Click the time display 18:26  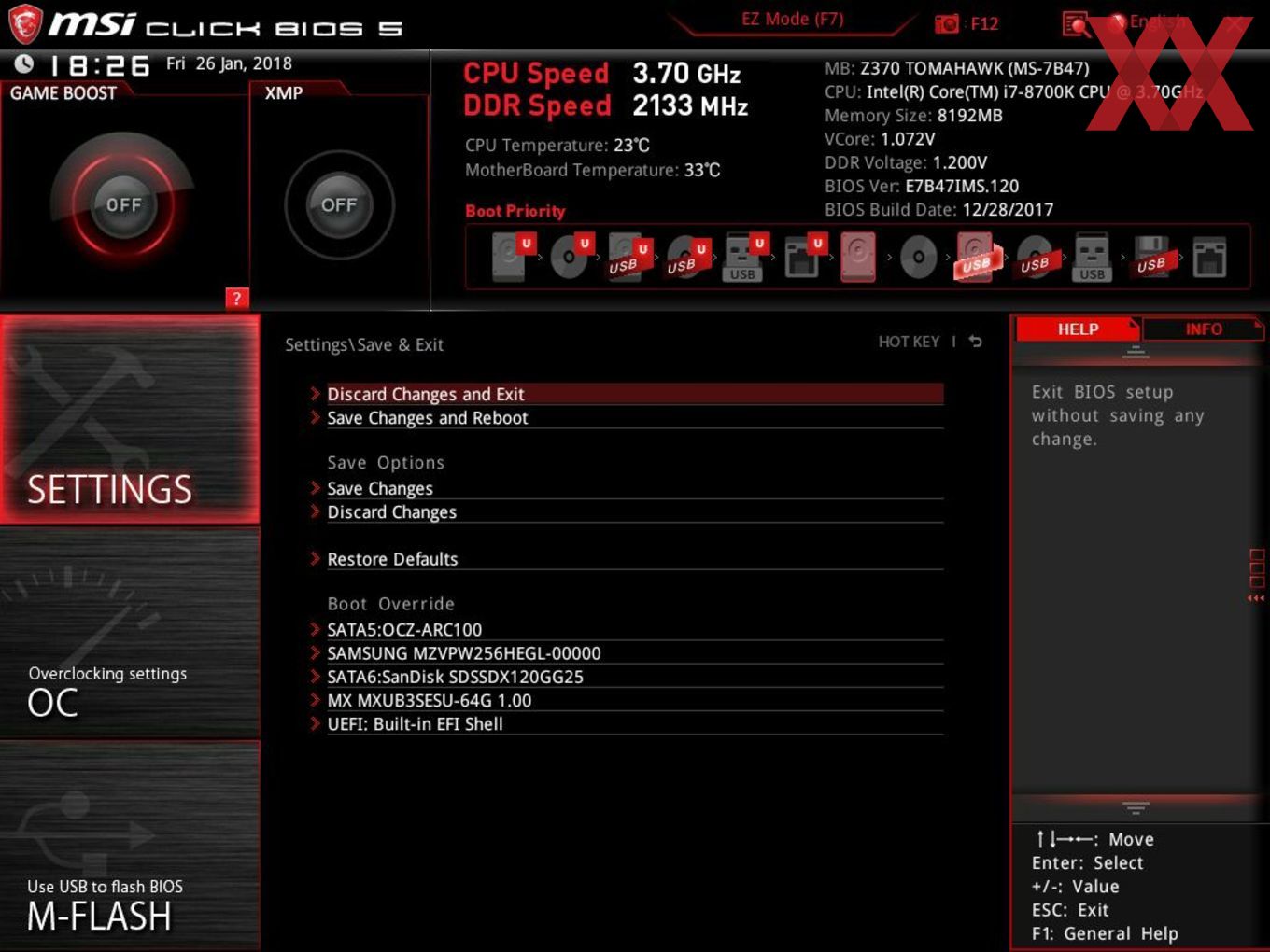(x=99, y=65)
